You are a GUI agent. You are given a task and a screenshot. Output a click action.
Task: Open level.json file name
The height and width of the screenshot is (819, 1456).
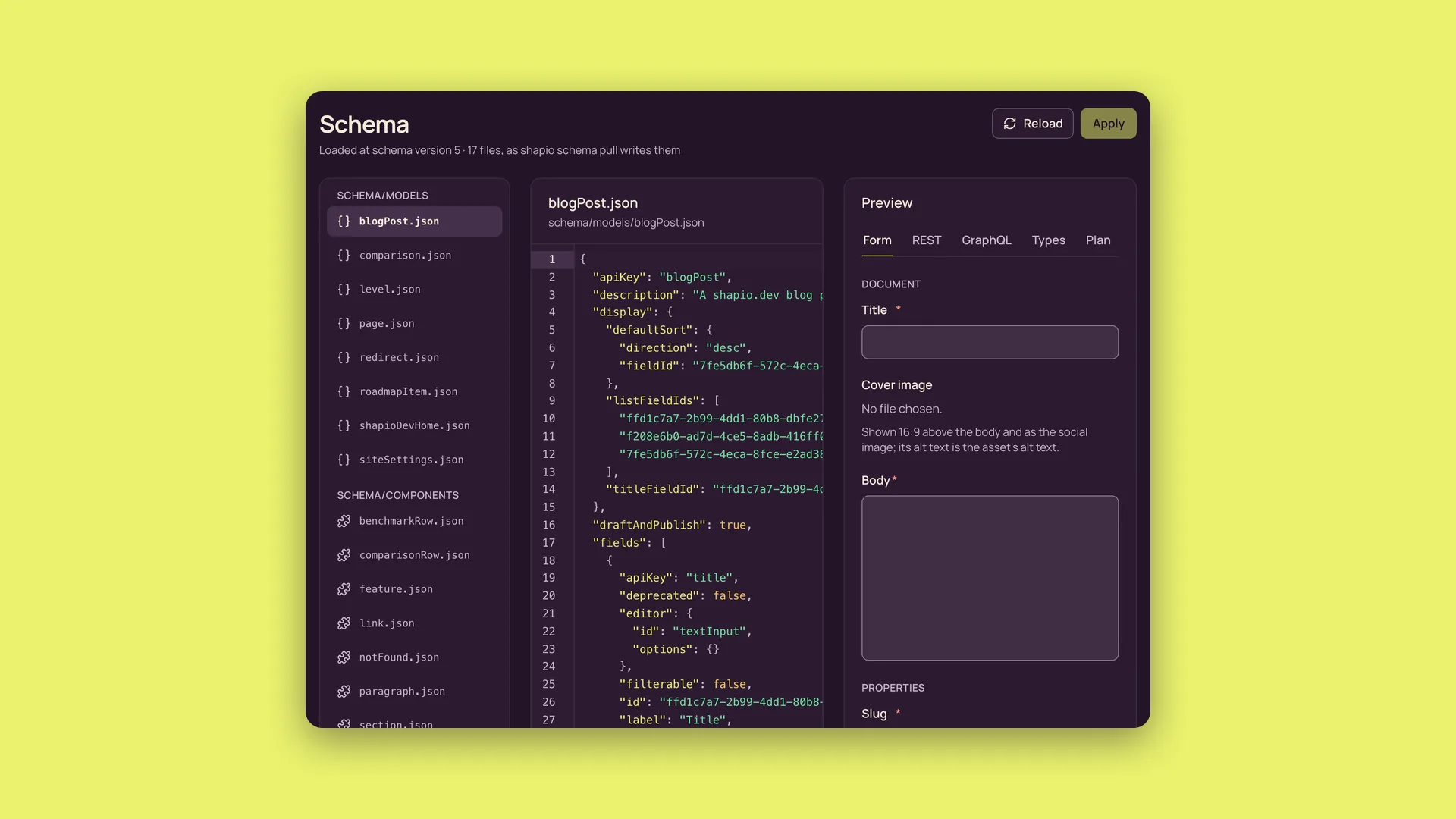(390, 290)
